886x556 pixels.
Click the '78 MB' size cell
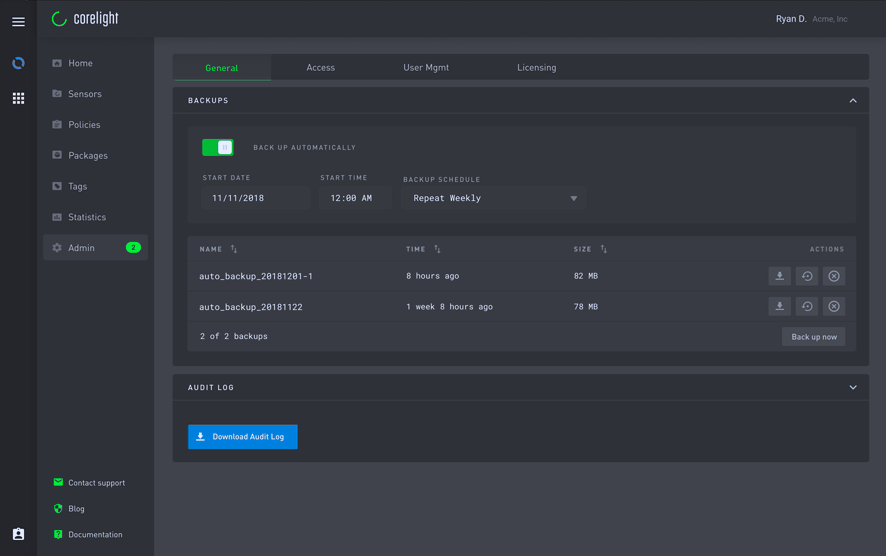(x=585, y=307)
